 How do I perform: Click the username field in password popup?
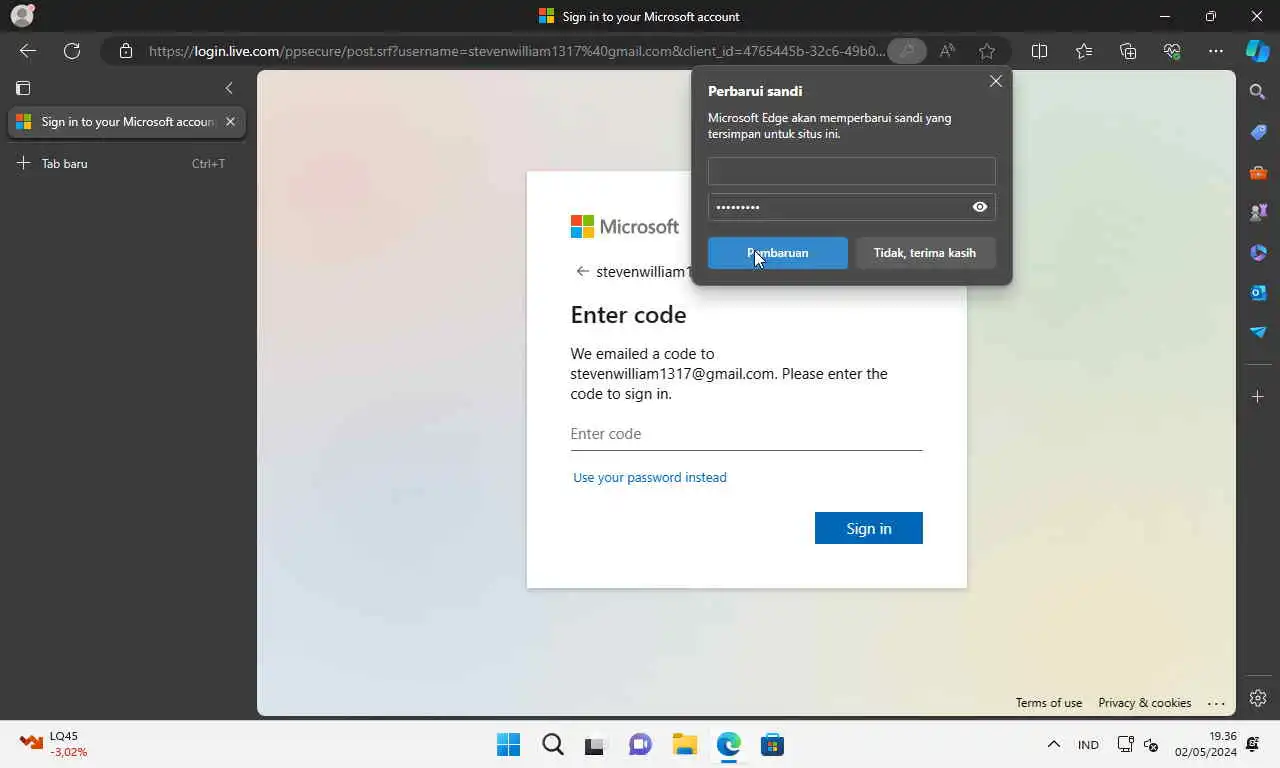[x=852, y=171]
